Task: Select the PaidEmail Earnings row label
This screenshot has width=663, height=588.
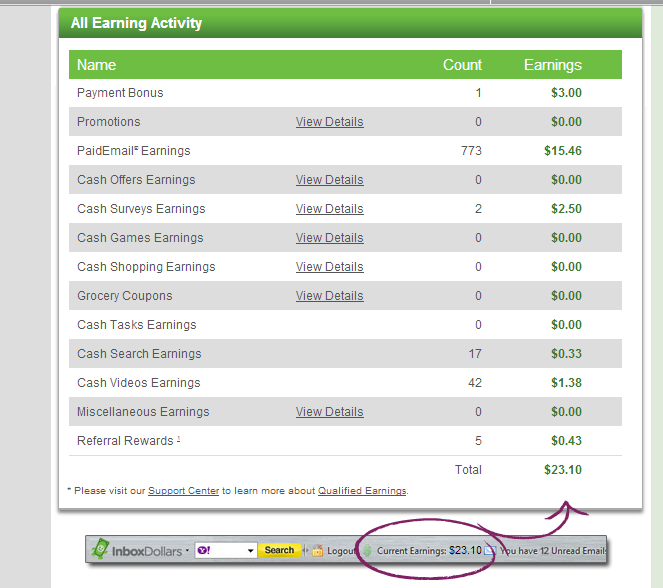Action: (x=134, y=151)
